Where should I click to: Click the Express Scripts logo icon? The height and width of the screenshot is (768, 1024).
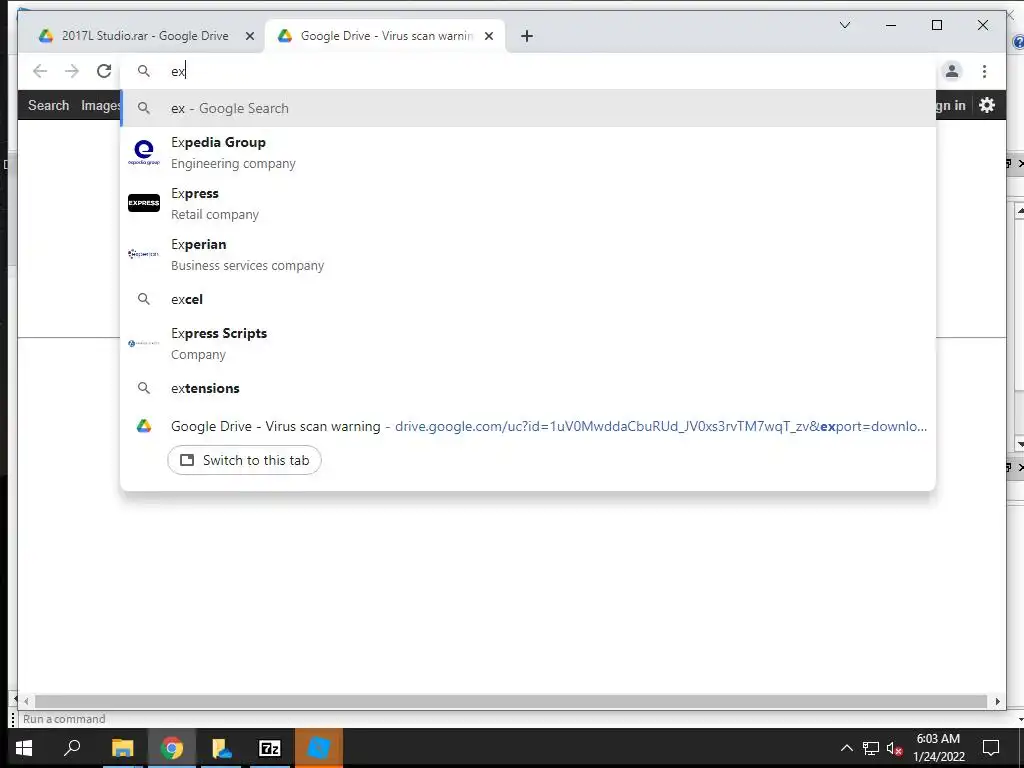(x=144, y=343)
